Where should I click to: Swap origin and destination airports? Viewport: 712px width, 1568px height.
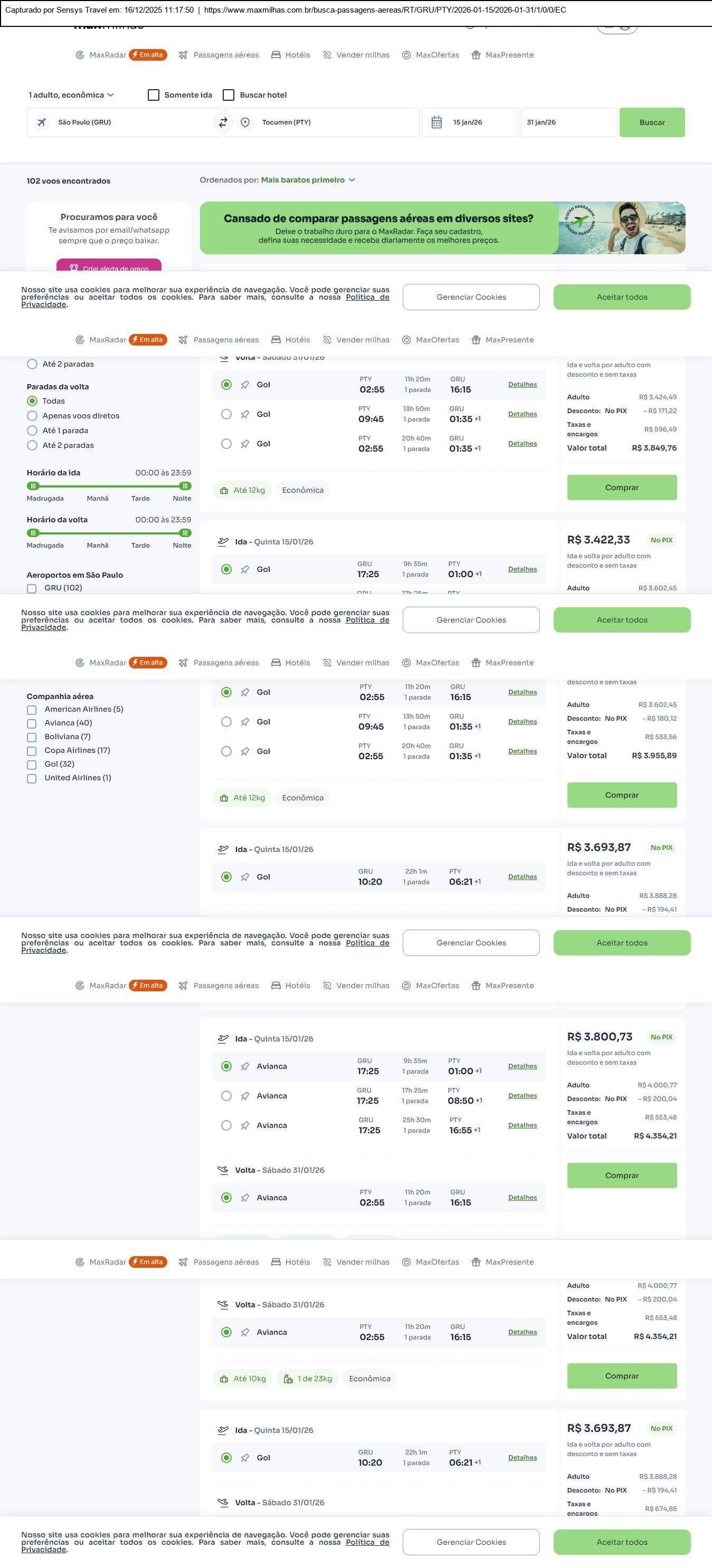[x=223, y=122]
